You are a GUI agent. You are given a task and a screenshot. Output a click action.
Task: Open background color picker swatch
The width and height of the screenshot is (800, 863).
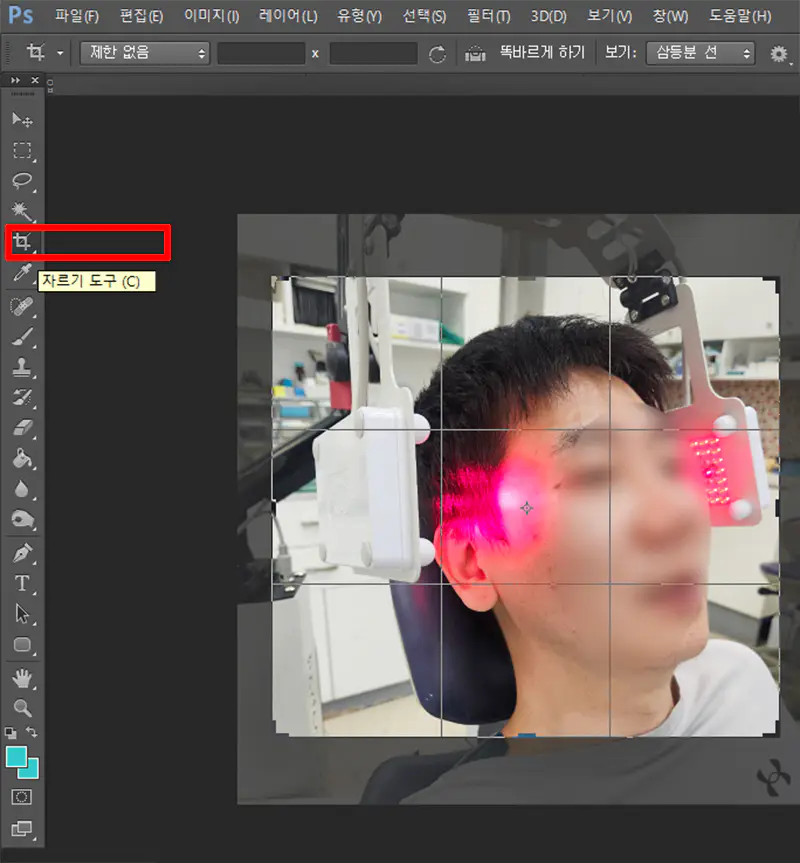(32, 772)
